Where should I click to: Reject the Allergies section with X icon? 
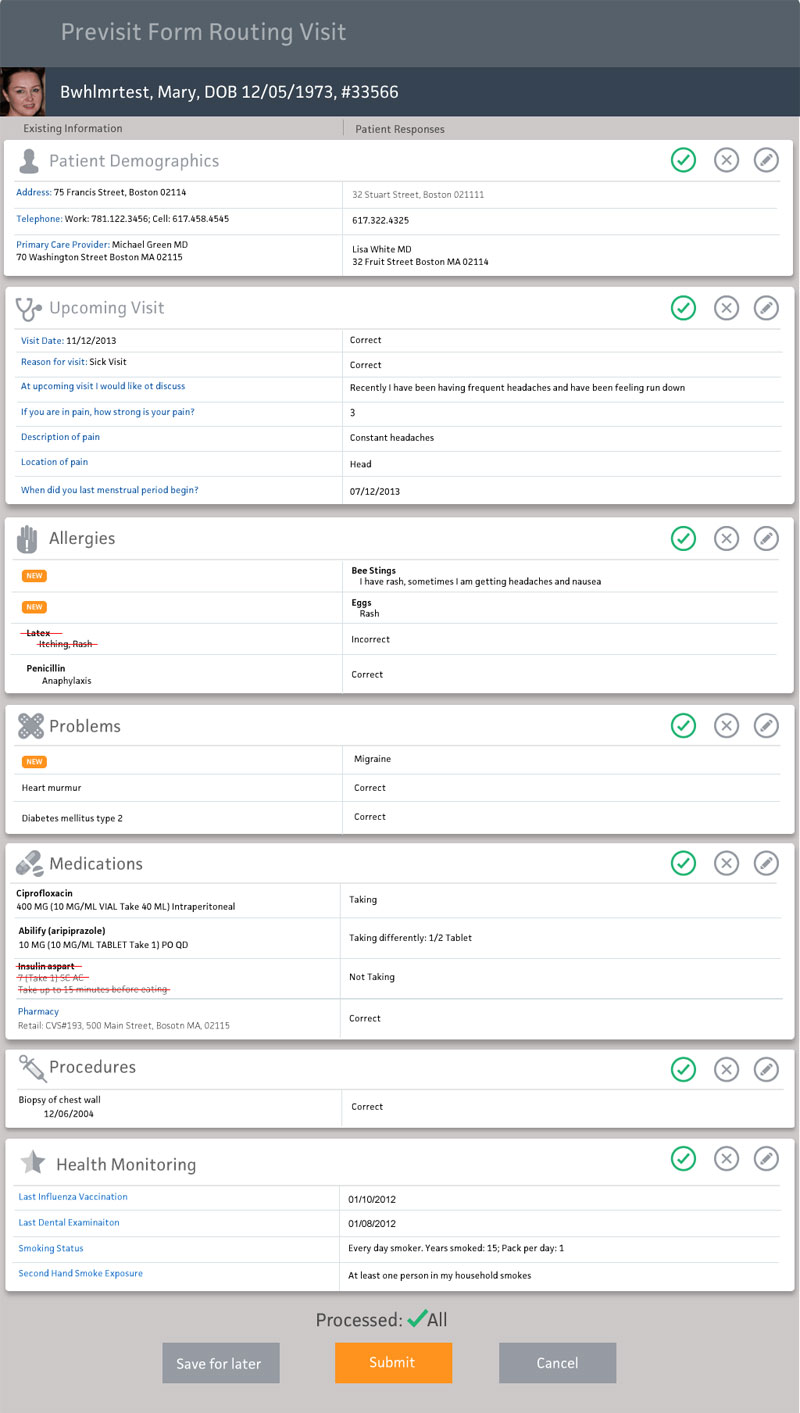coord(726,538)
